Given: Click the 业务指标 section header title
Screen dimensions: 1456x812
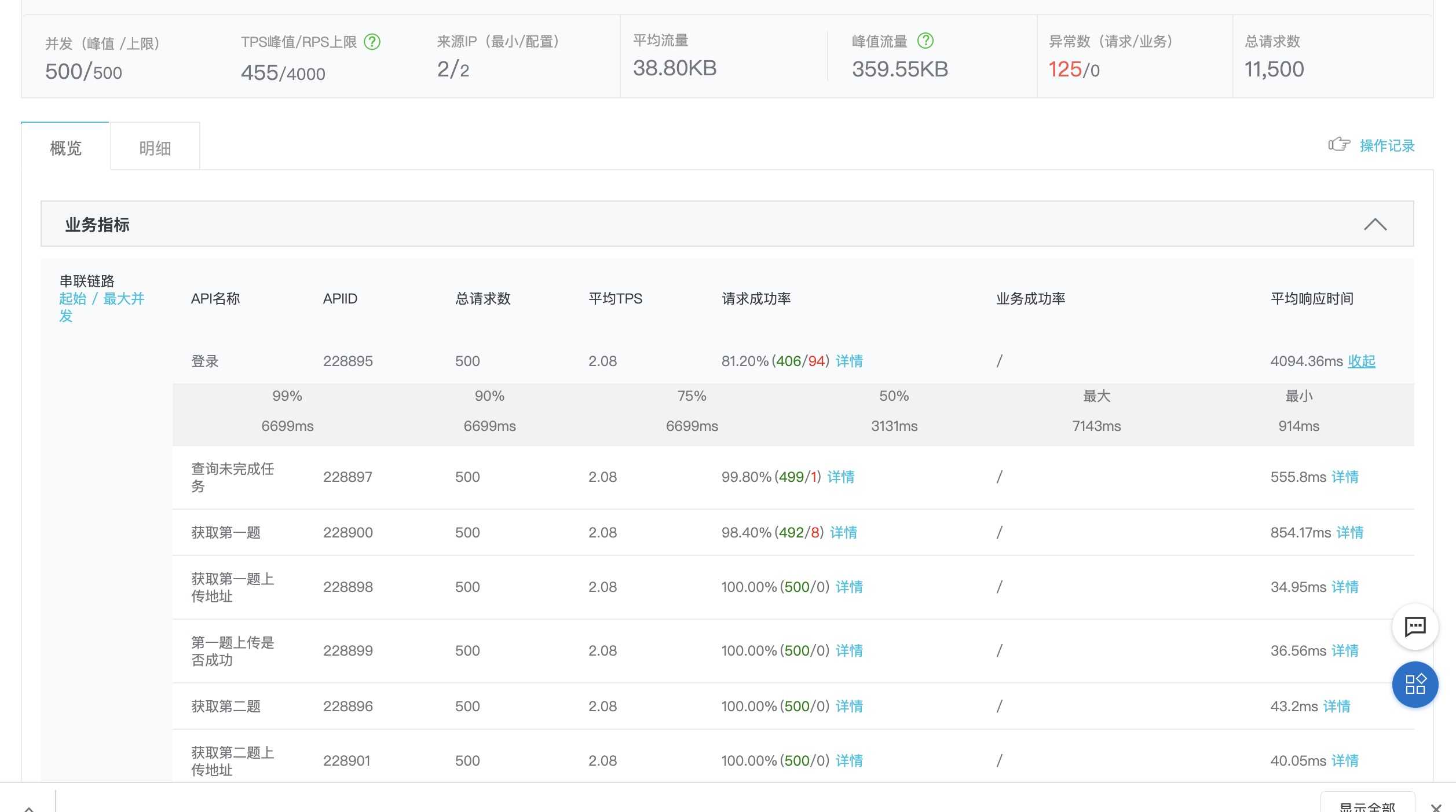Looking at the screenshot, I should click(x=97, y=224).
